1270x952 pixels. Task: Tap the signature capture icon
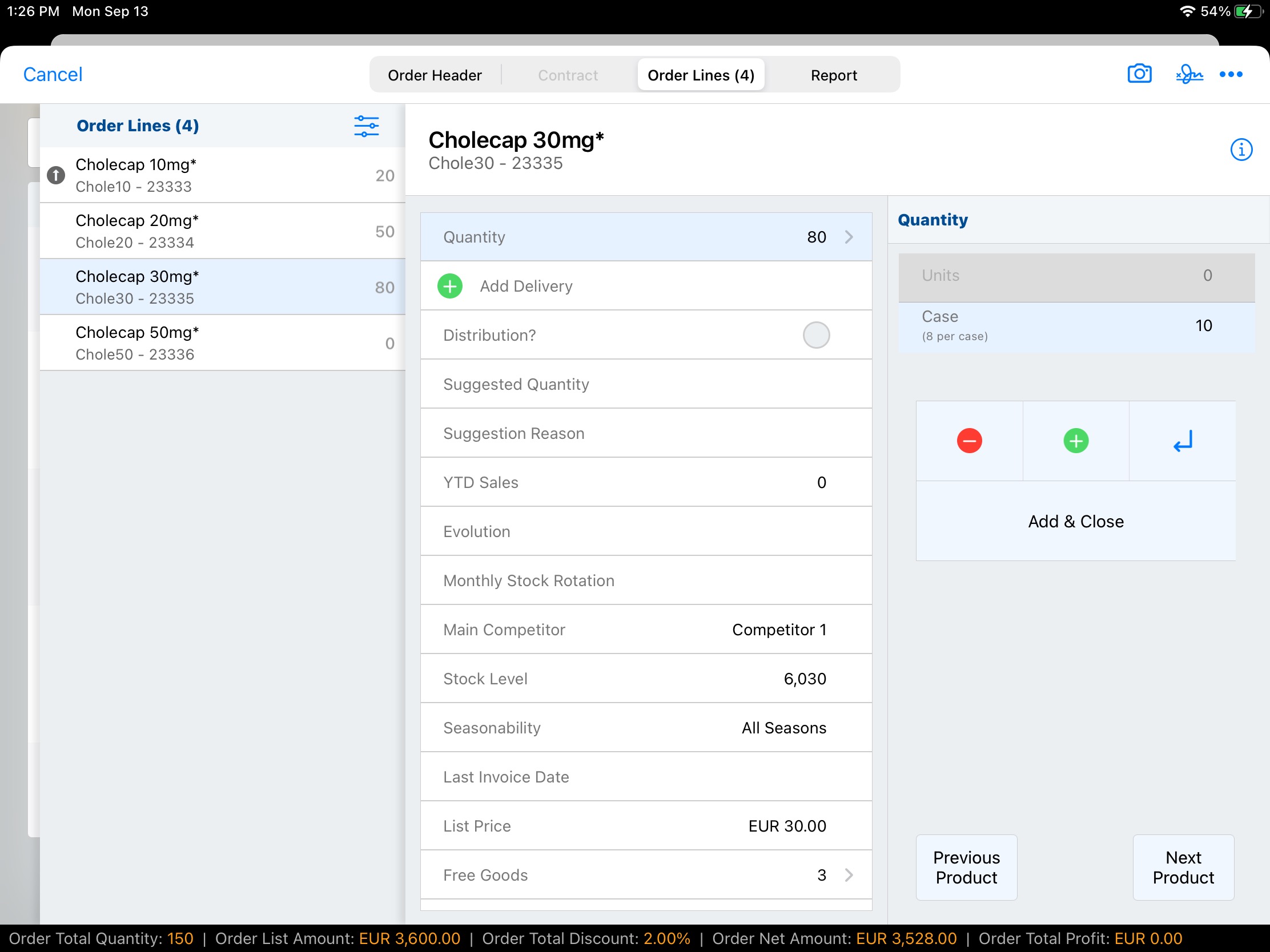pos(1188,74)
